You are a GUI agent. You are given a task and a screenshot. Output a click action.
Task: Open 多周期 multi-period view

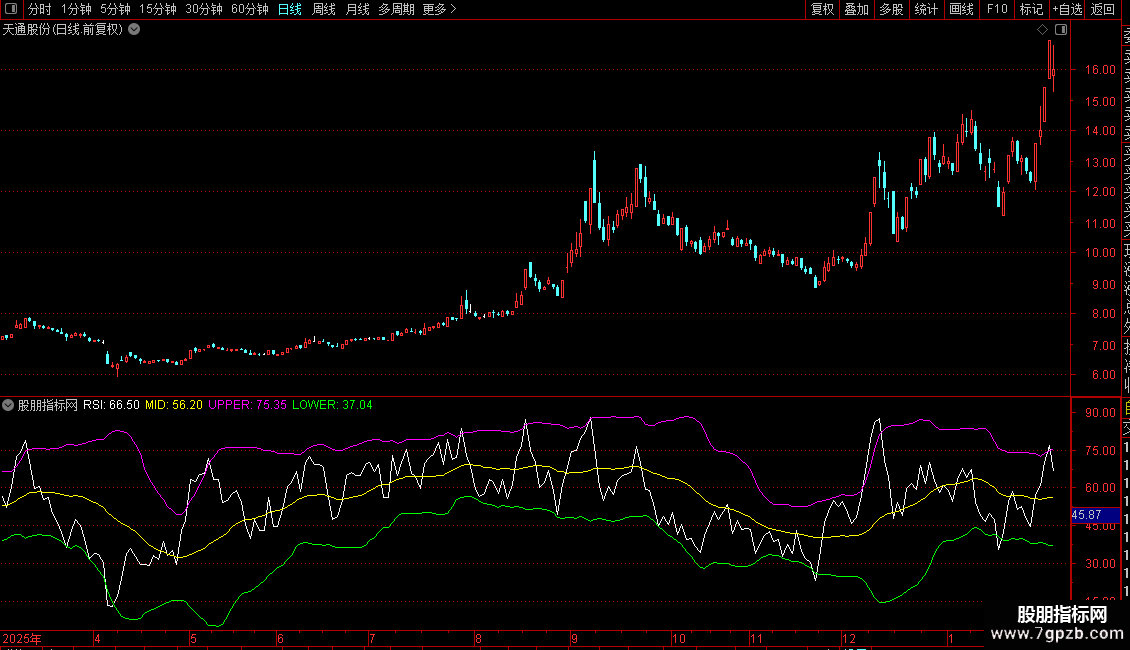click(396, 9)
